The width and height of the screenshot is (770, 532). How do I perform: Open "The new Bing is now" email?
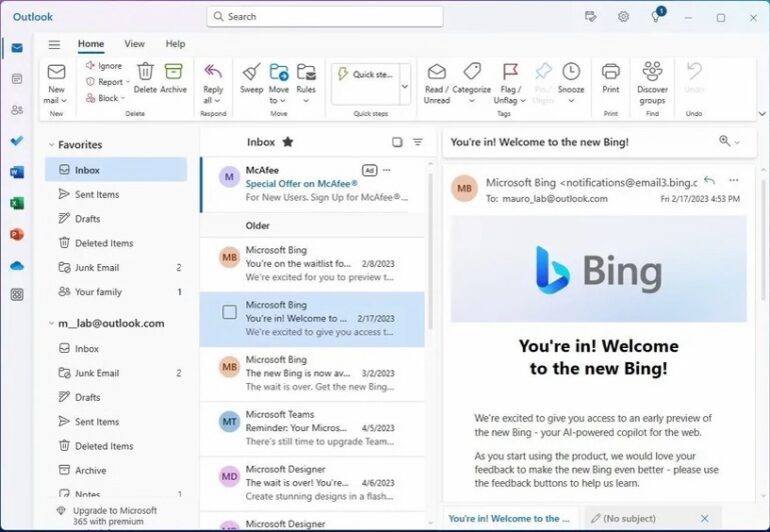click(313, 373)
